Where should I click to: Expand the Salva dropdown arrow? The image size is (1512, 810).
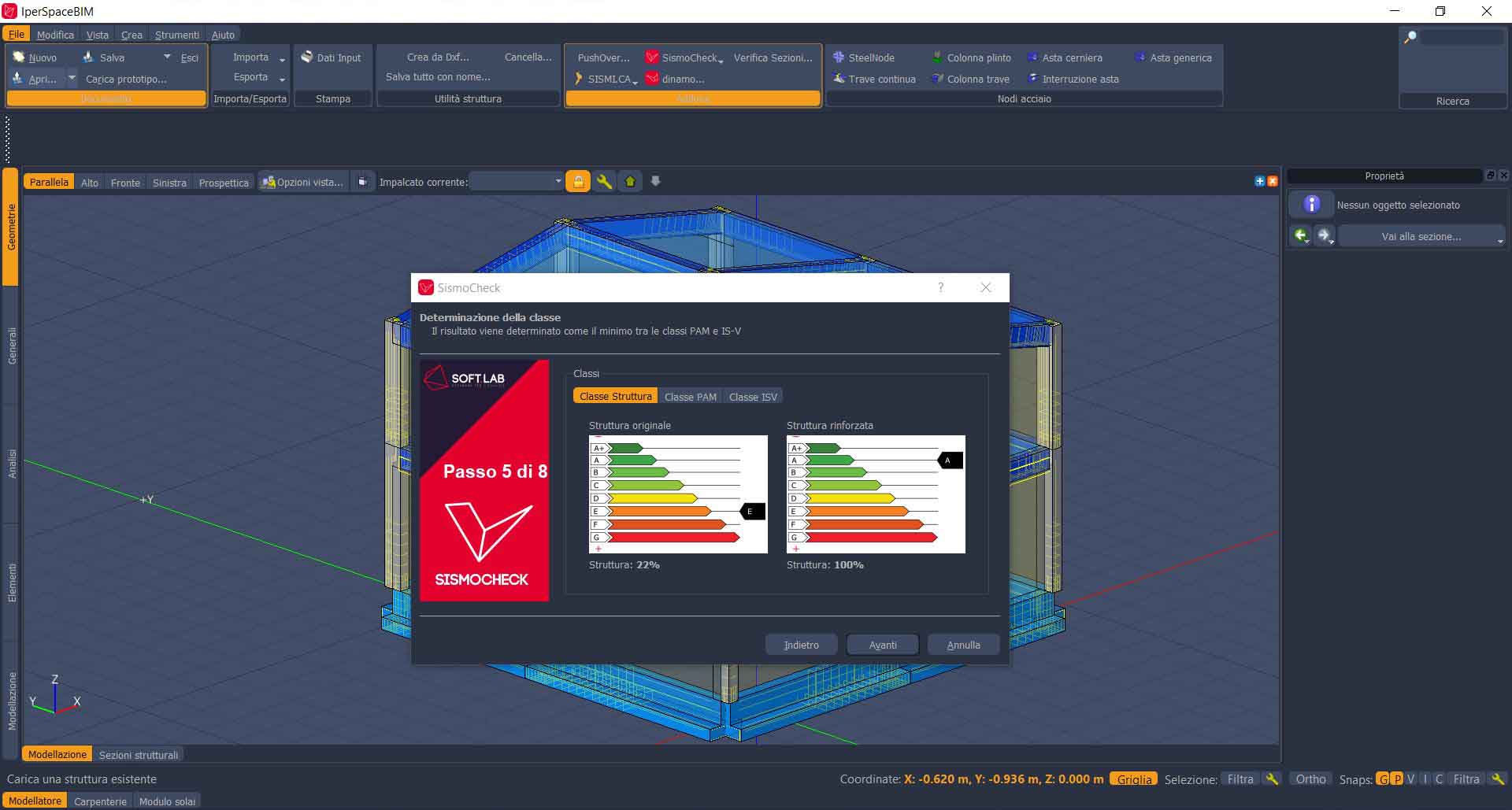click(x=167, y=57)
